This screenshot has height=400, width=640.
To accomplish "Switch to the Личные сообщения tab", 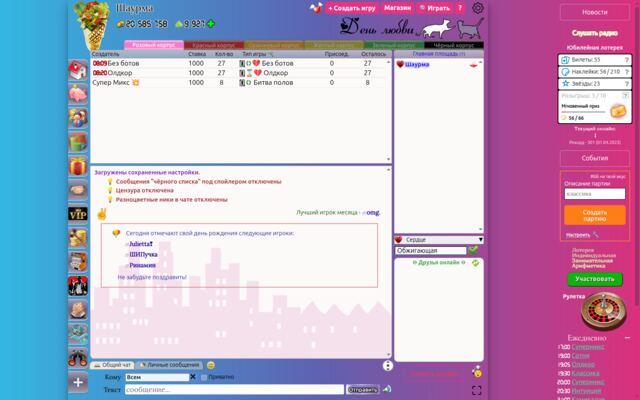I will coord(170,365).
